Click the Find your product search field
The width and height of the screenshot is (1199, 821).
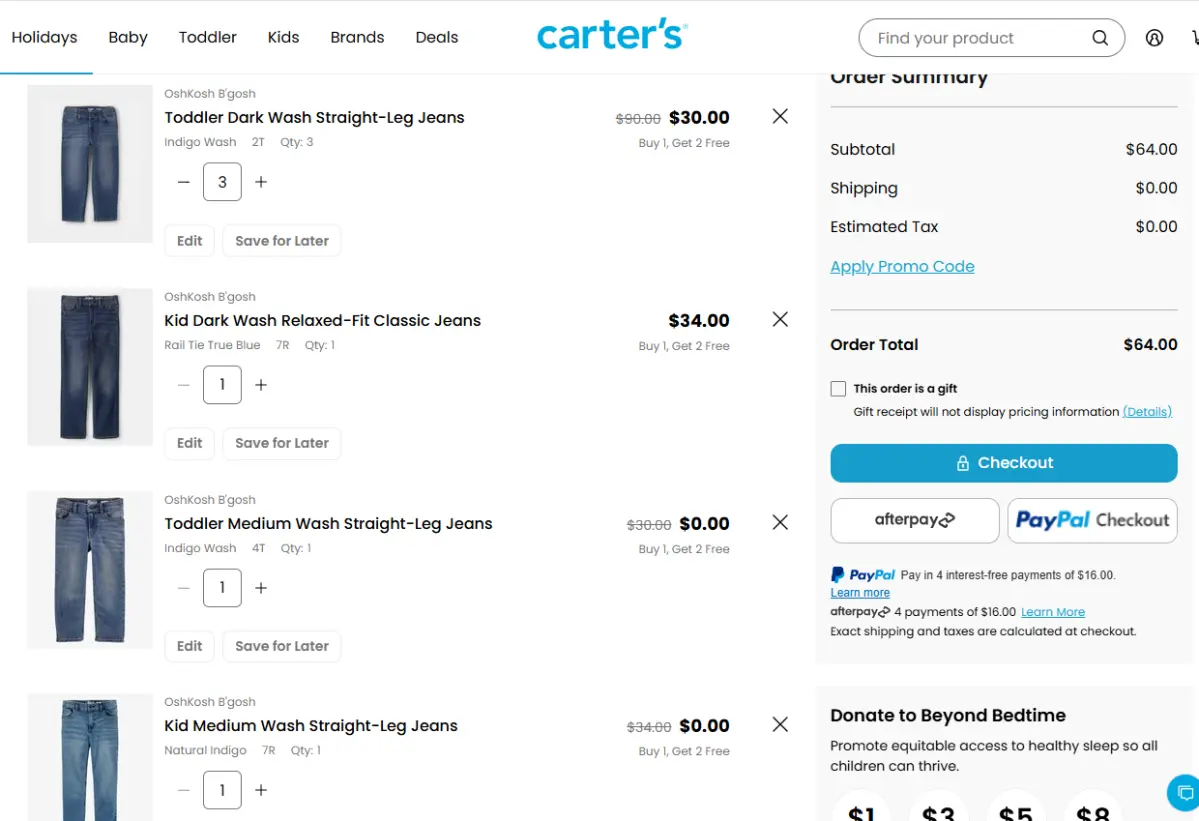[970, 37]
